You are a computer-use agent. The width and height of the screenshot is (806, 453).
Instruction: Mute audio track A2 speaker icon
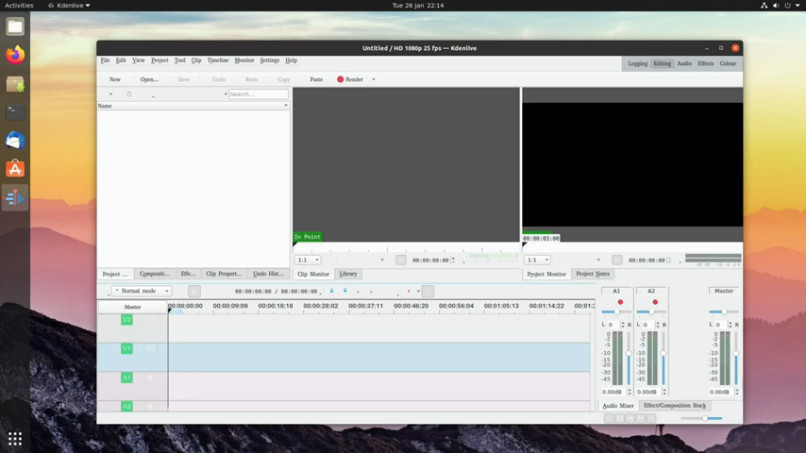(151, 406)
